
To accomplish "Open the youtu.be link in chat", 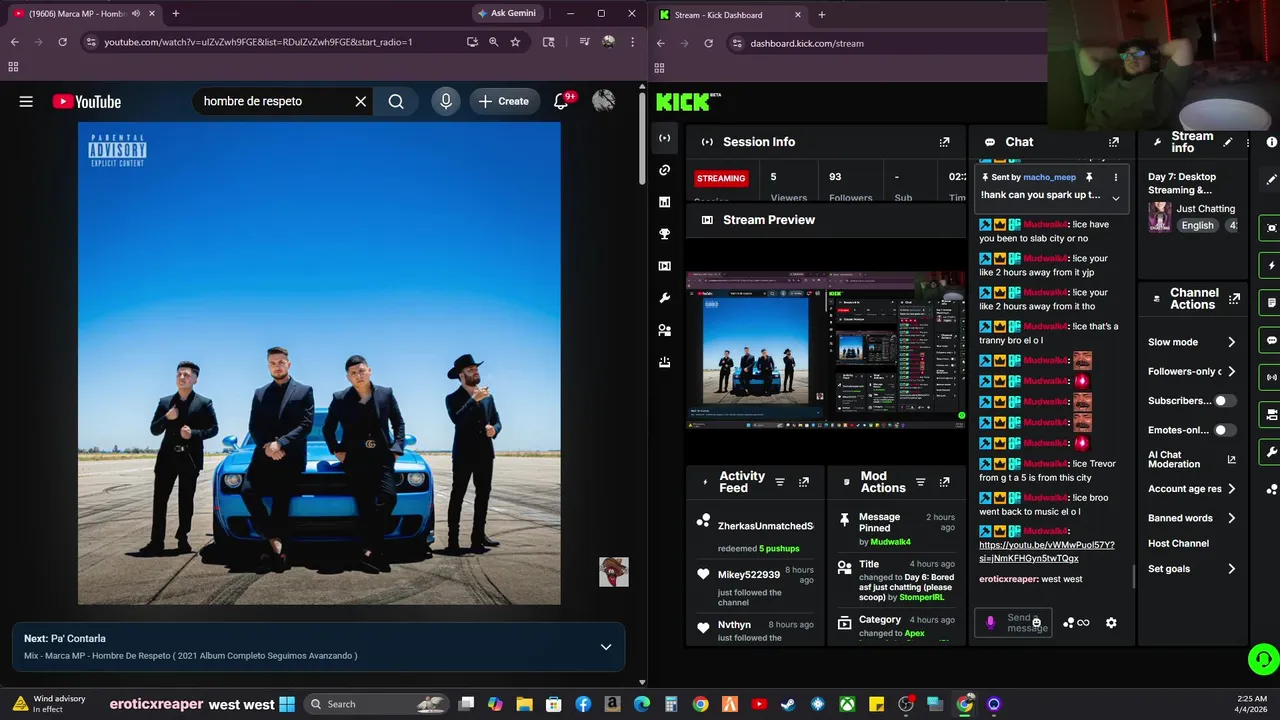I will (x=1046, y=552).
